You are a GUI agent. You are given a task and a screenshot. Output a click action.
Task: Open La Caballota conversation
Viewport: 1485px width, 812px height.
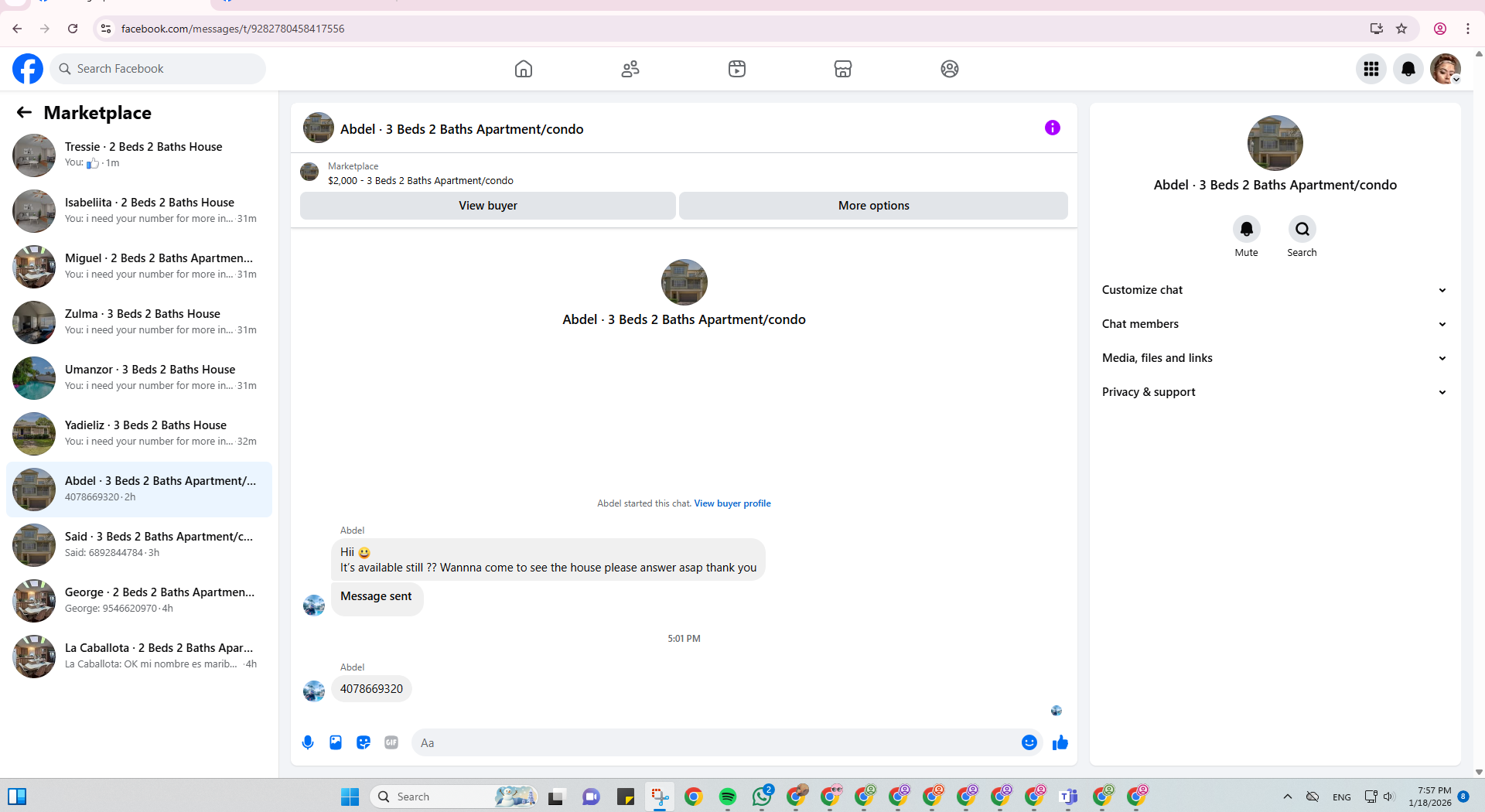[x=139, y=657]
